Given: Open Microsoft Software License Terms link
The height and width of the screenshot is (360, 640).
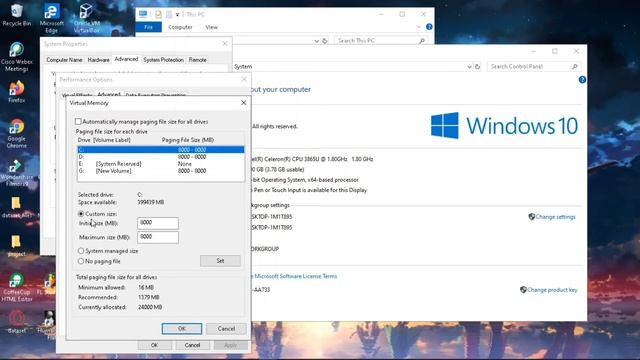Looking at the screenshot, I should (x=296, y=276).
